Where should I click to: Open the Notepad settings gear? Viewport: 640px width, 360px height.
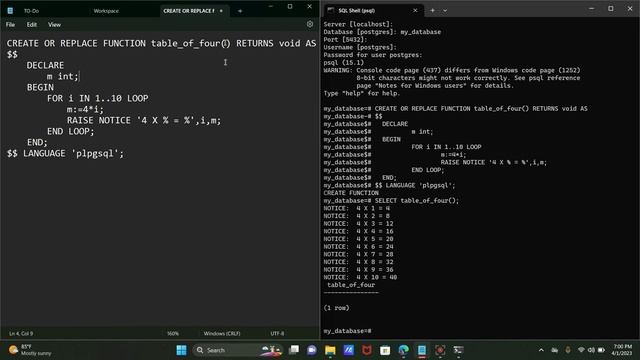(x=310, y=24)
